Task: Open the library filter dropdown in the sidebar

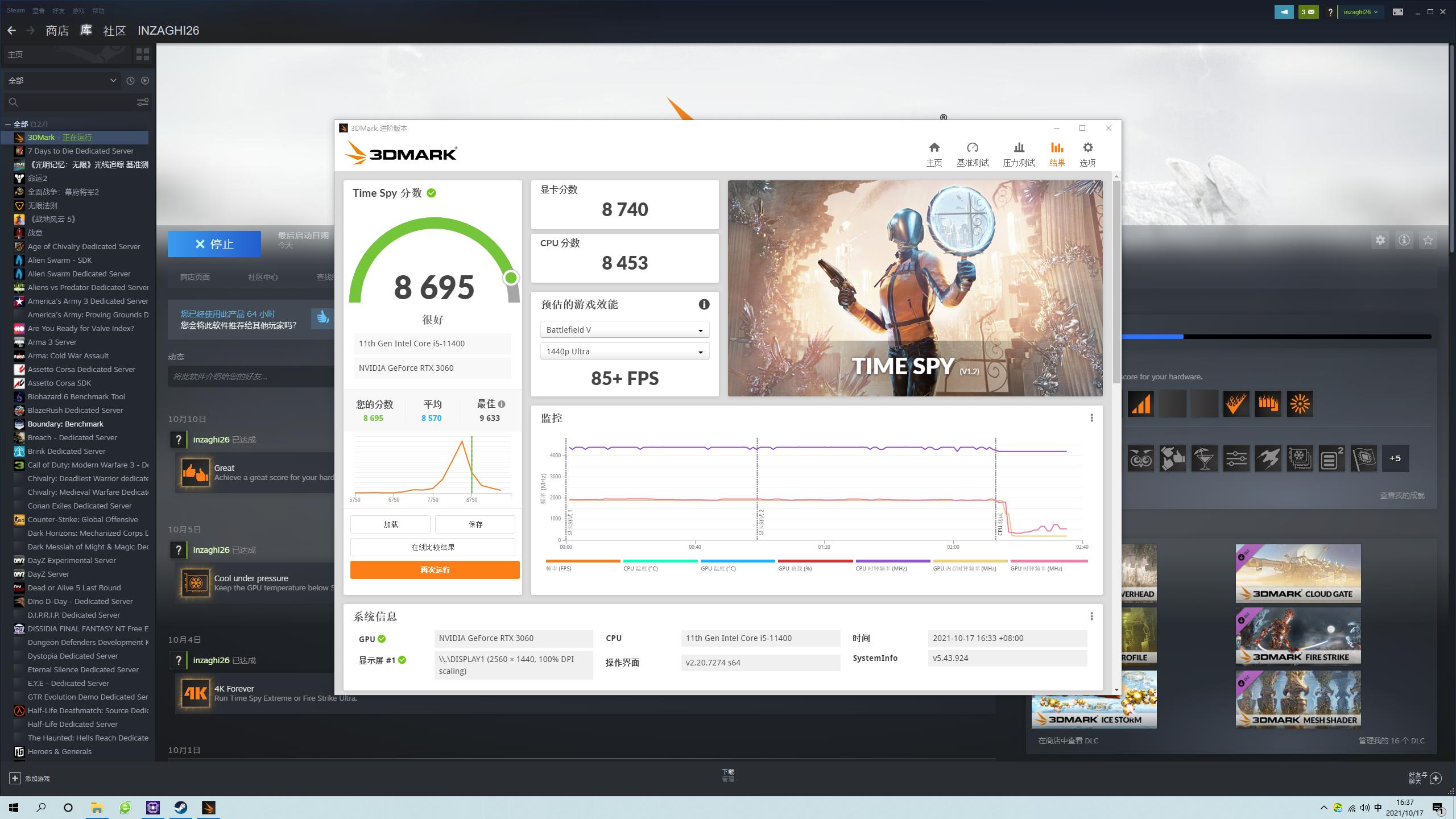Action: (62, 81)
